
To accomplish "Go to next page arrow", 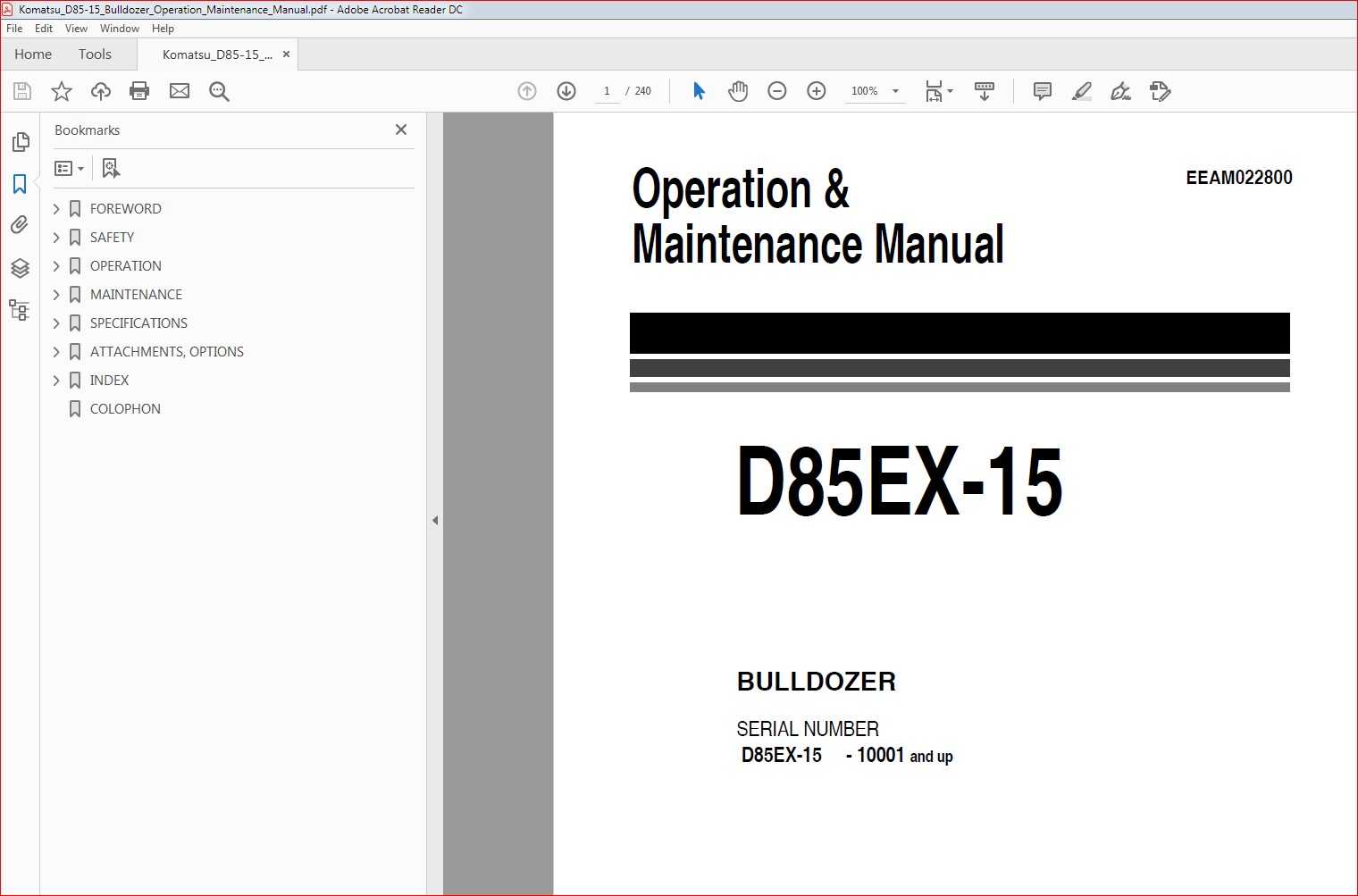I will tap(566, 91).
